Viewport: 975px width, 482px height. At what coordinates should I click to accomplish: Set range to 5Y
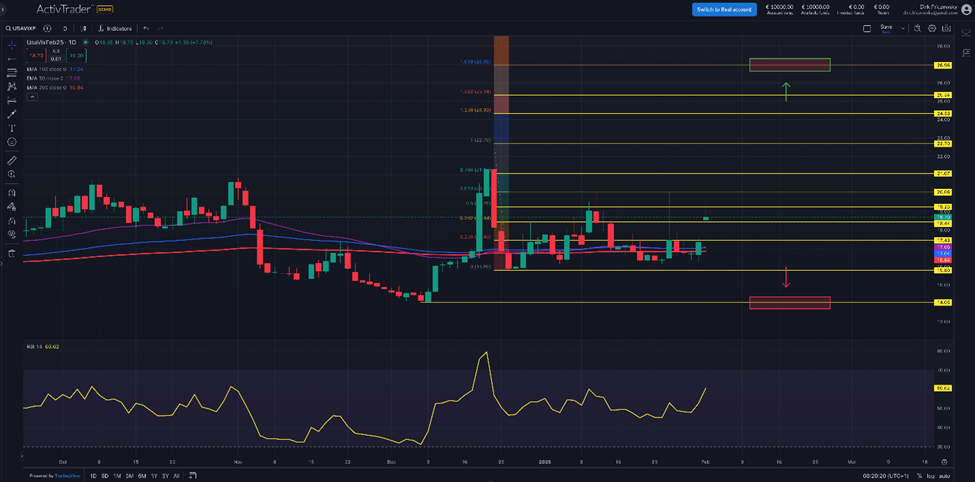[165, 476]
